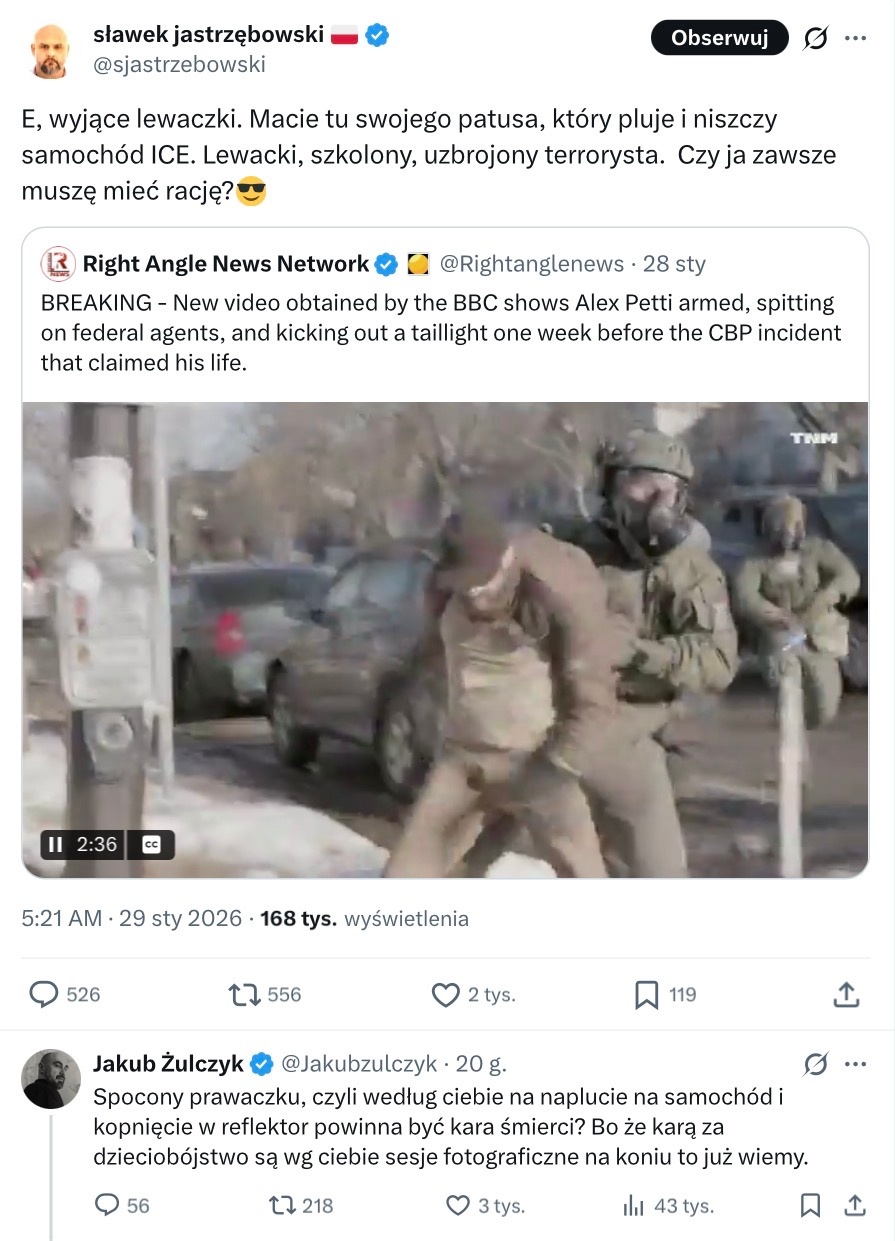This screenshot has height=1241, width=895.
Task: Bookmark the main post
Action: 646,994
